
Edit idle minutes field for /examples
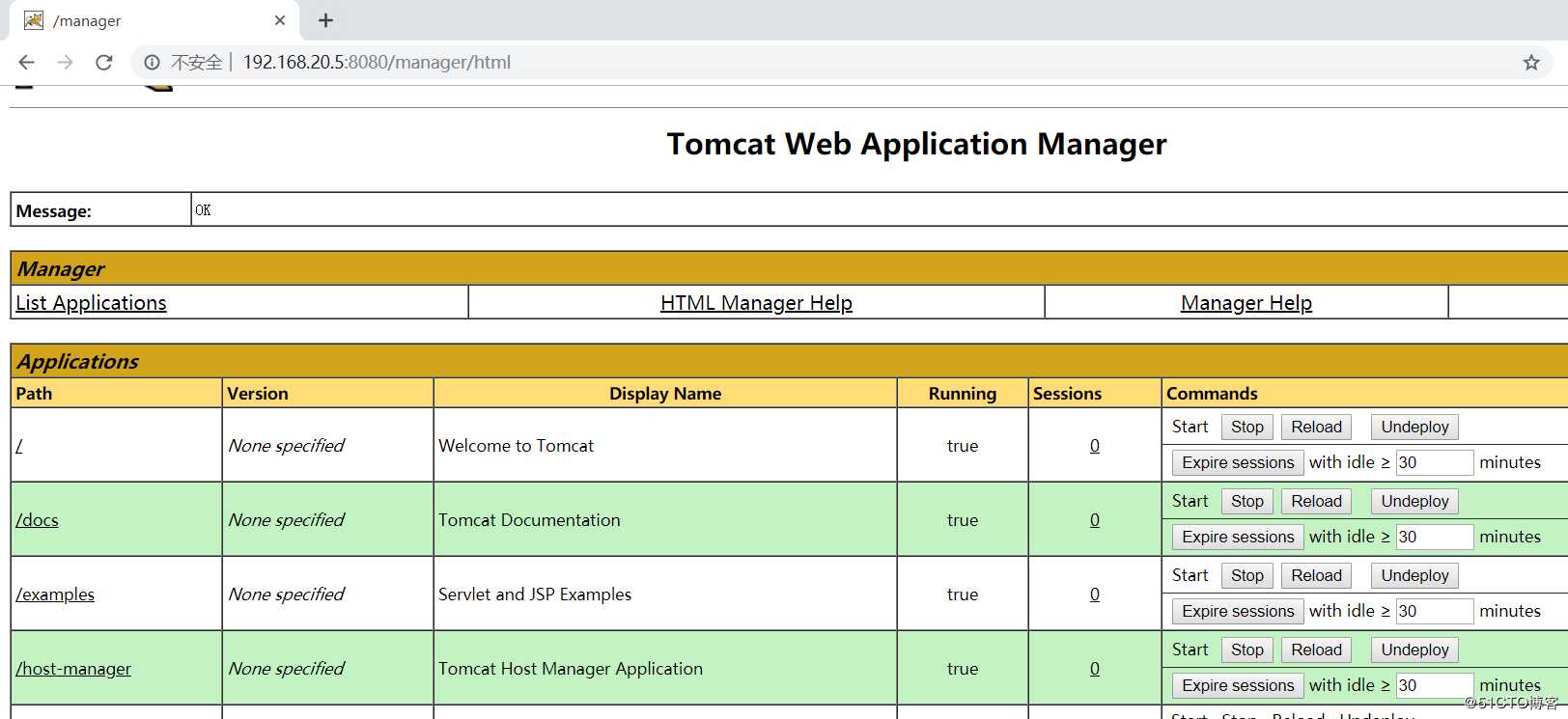click(x=1435, y=612)
